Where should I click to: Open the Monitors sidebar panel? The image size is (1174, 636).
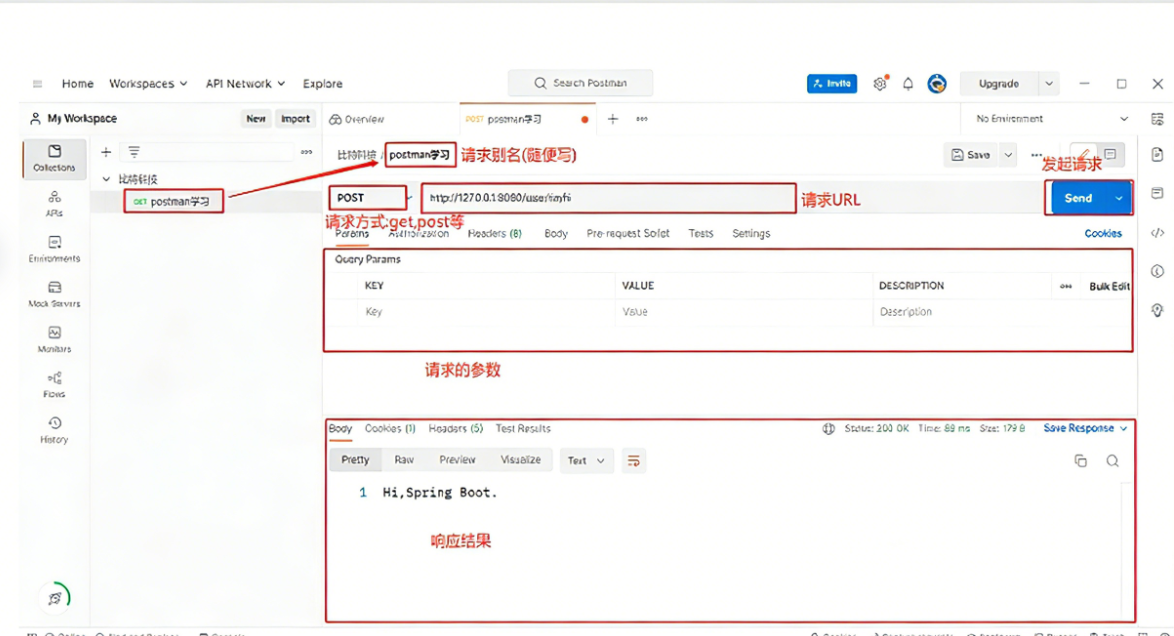pyautogui.click(x=54, y=339)
